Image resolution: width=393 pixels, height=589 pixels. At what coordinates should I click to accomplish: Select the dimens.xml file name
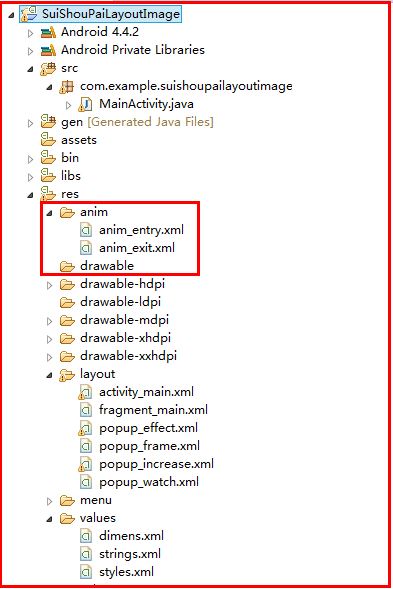pyautogui.click(x=131, y=536)
